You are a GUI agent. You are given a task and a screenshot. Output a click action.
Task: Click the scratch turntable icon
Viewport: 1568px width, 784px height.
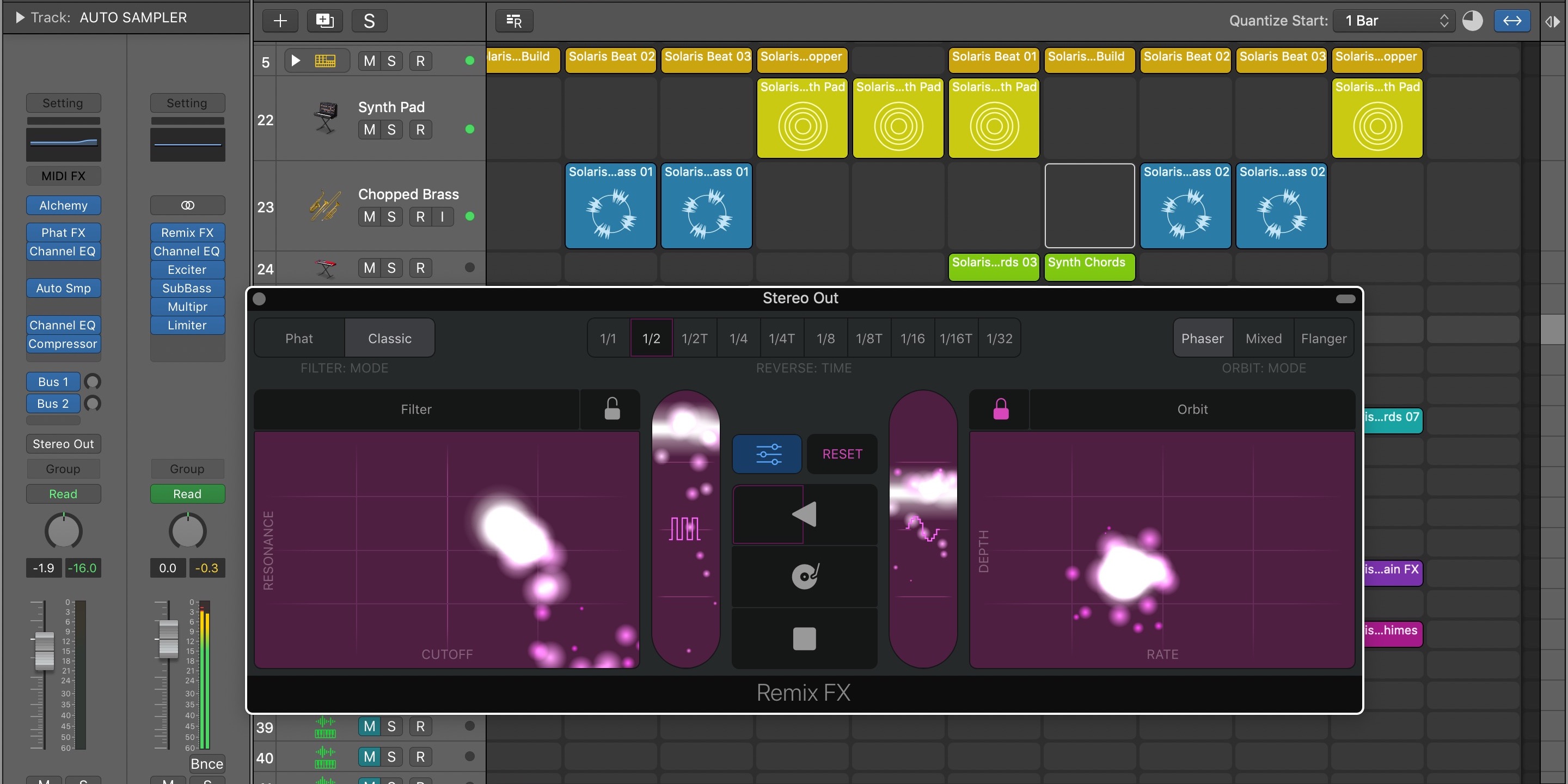pyautogui.click(x=804, y=576)
